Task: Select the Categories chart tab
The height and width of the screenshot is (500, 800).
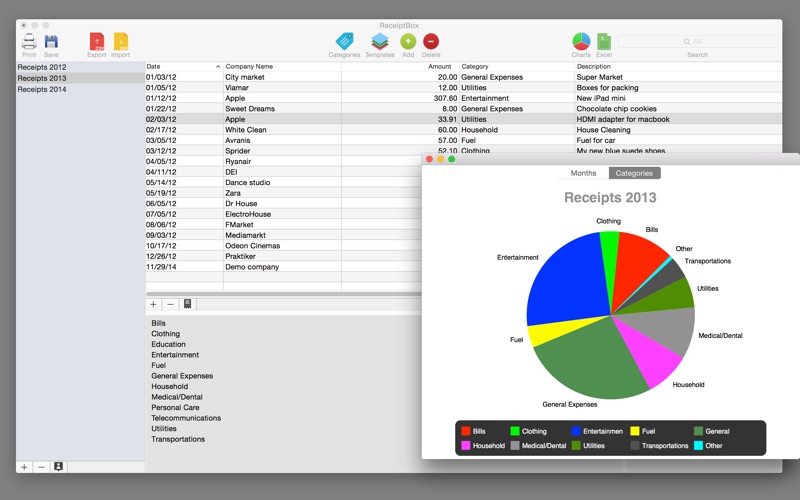Action: pos(634,173)
